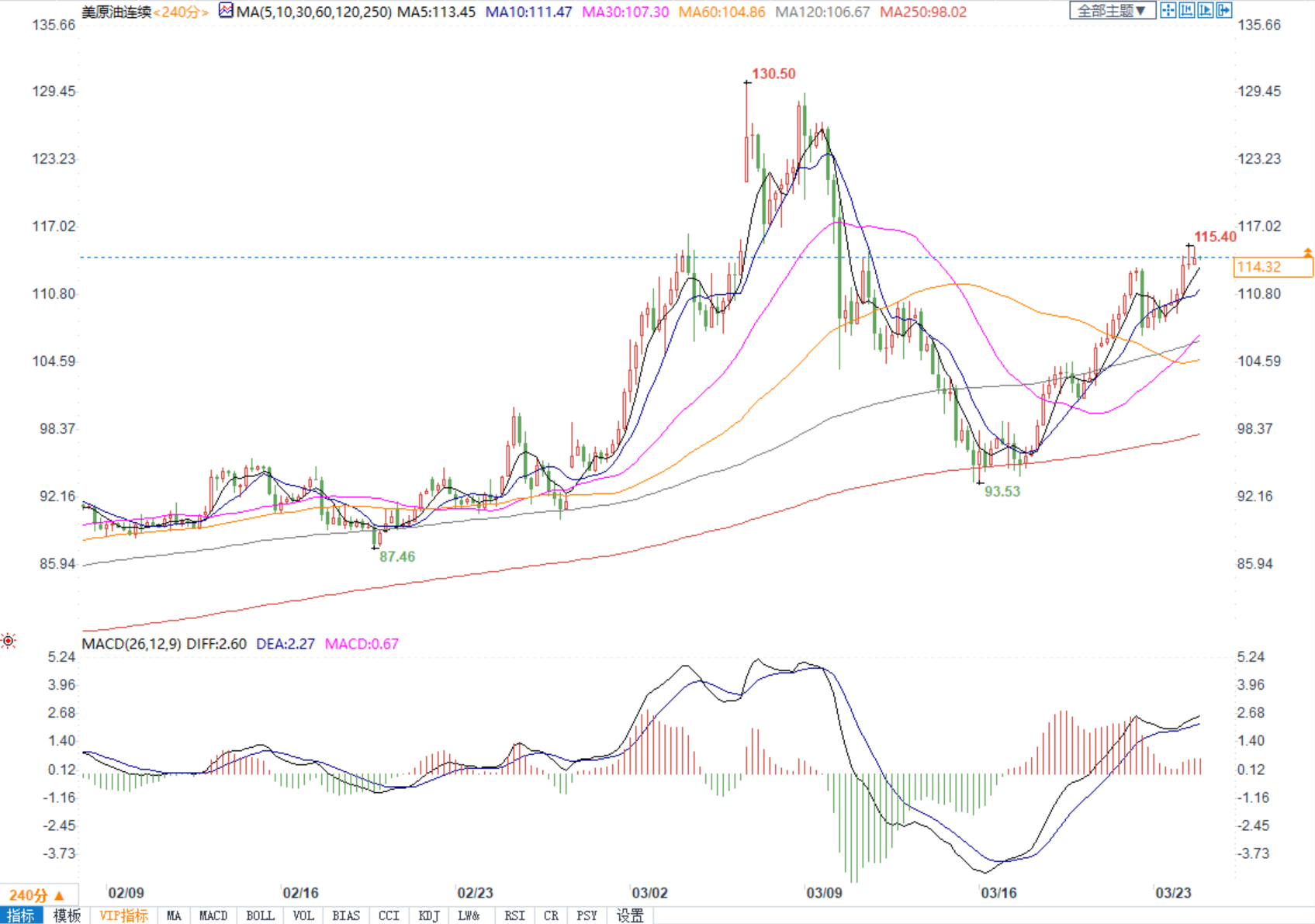Switch to the RSI indicator
This screenshot has width=1315, height=924.
(514, 916)
